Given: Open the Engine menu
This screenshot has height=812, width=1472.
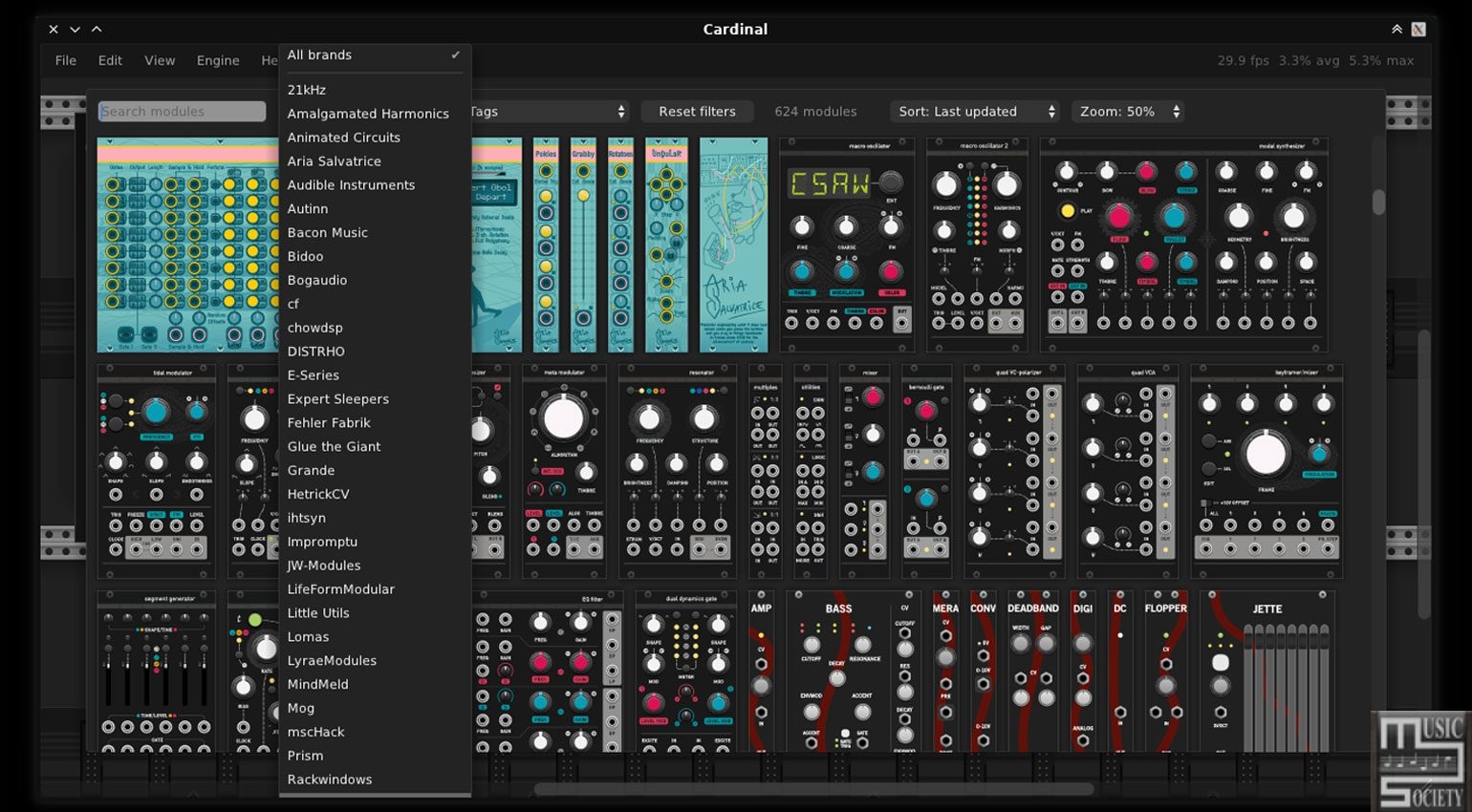Looking at the screenshot, I should (x=218, y=60).
